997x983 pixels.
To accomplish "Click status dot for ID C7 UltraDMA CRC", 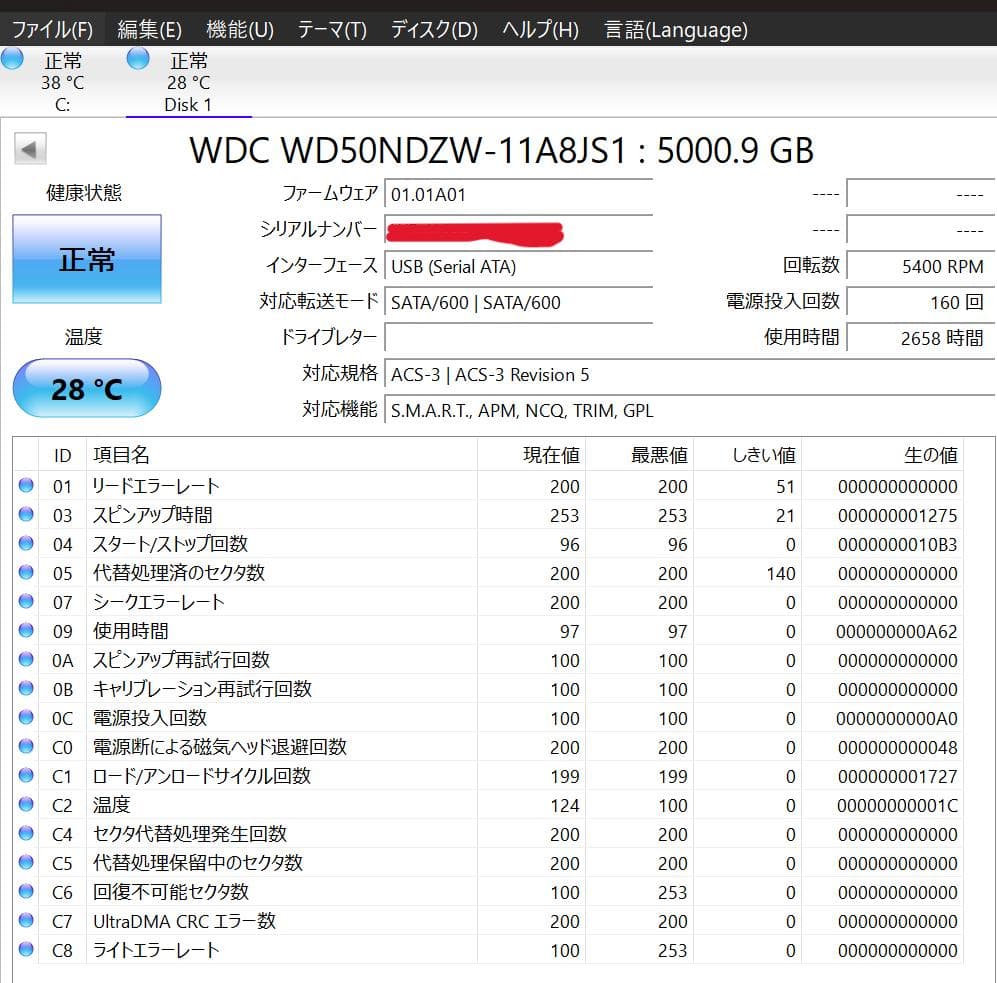I will point(26,920).
